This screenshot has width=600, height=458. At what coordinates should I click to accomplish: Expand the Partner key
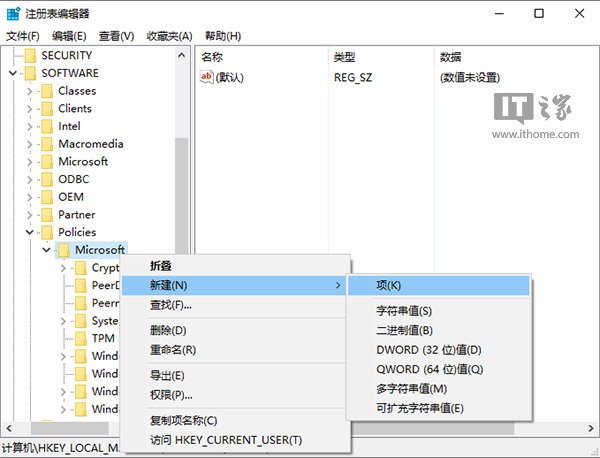pos(30,215)
